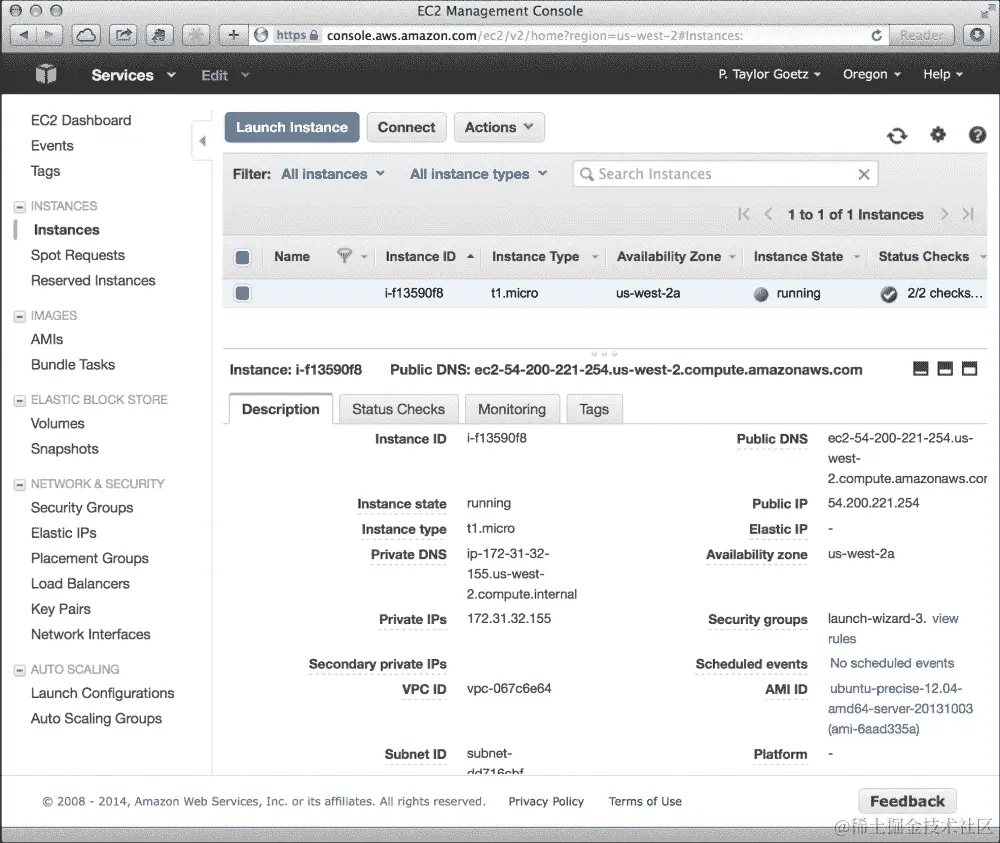
Task: Click the Safari Reader button
Action: (x=922, y=35)
